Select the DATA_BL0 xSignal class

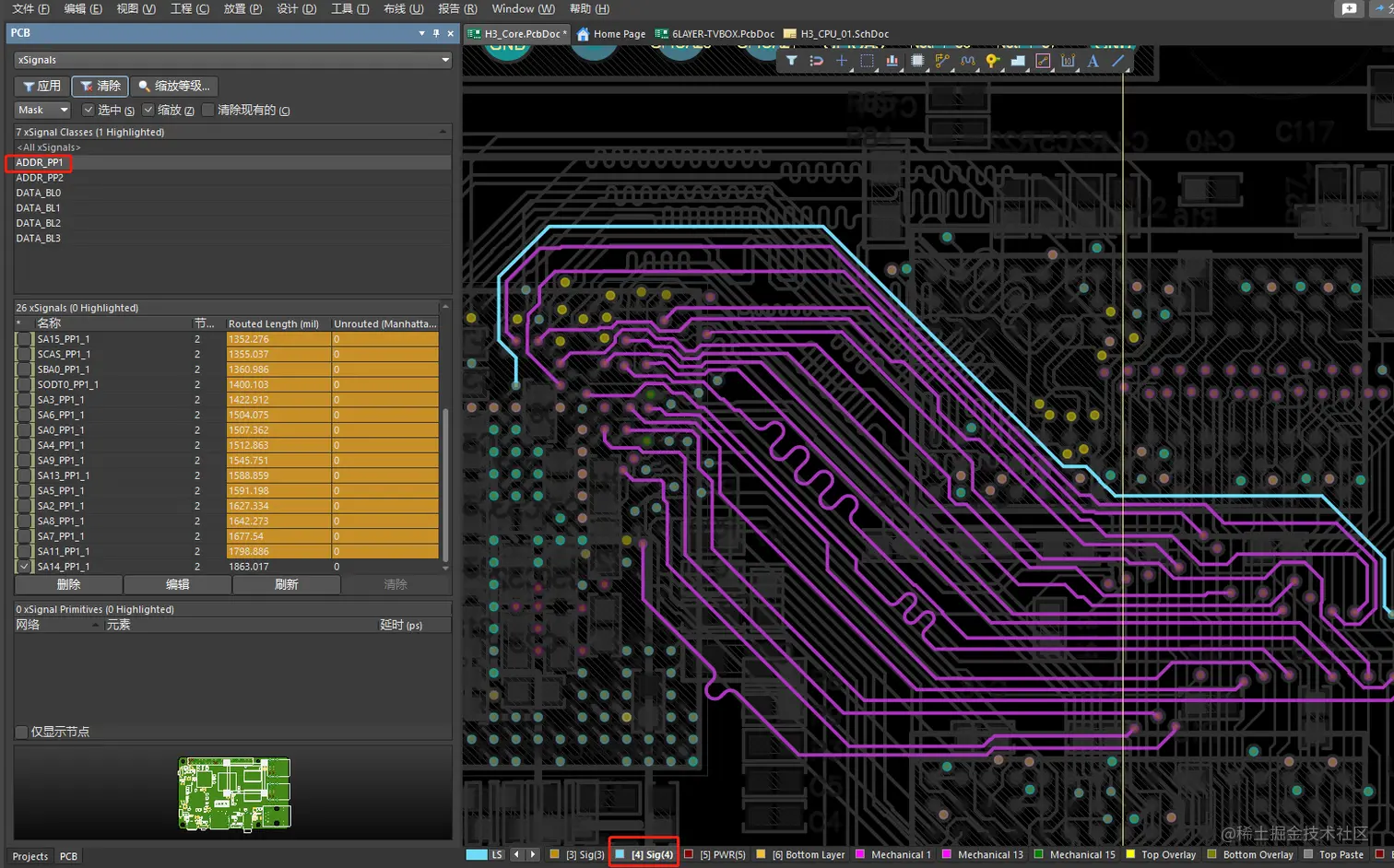(38, 193)
